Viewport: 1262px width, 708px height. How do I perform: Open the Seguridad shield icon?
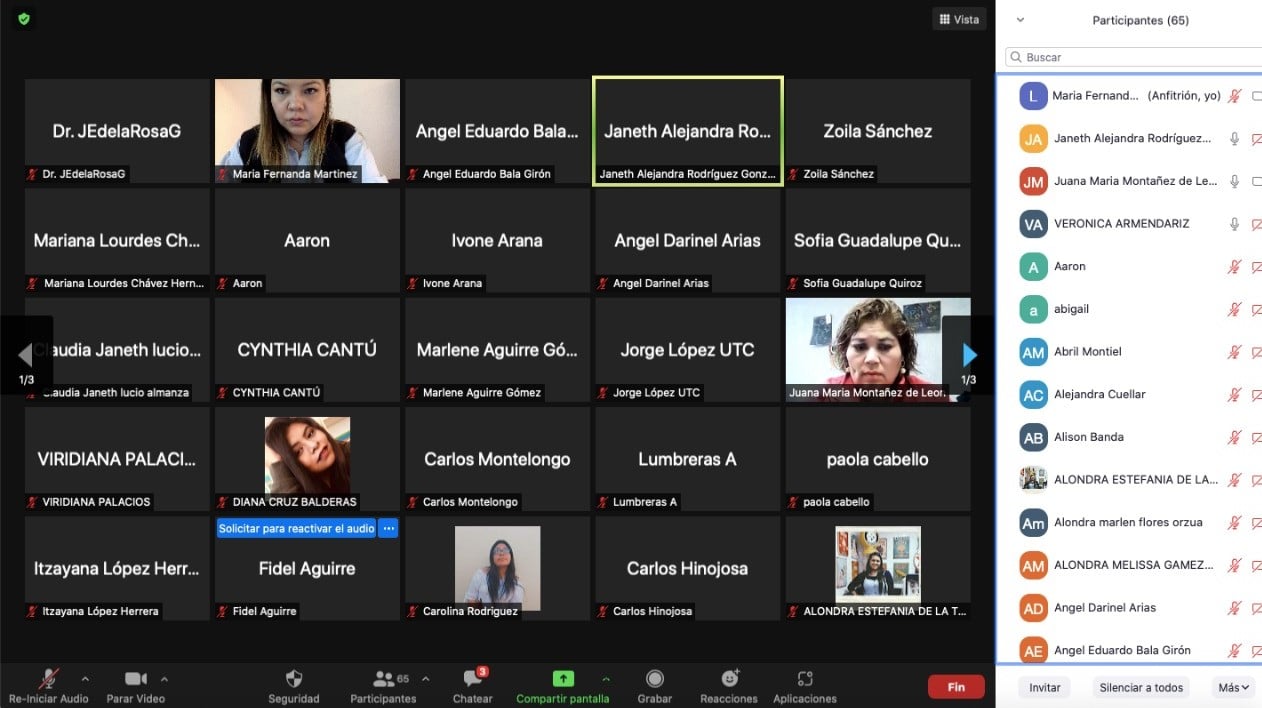[x=293, y=679]
